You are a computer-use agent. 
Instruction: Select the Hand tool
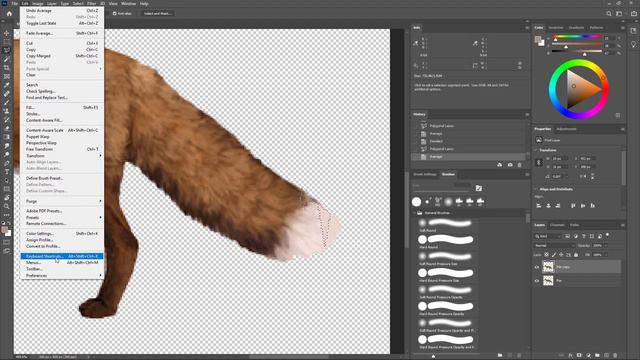coord(7,198)
